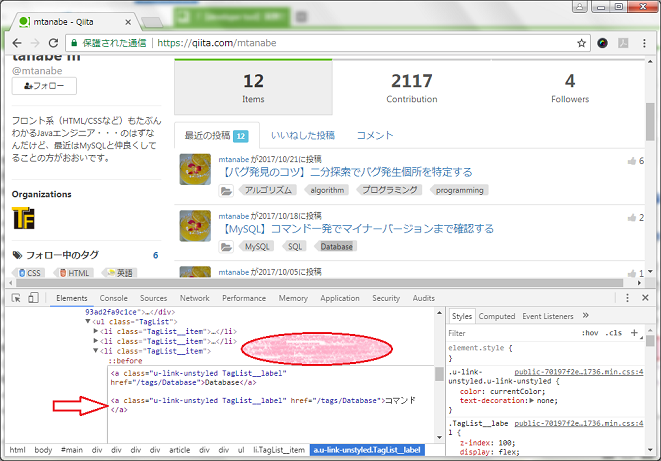Expand the second collapsed TagList__item node
The image size is (661, 461).
96,341
